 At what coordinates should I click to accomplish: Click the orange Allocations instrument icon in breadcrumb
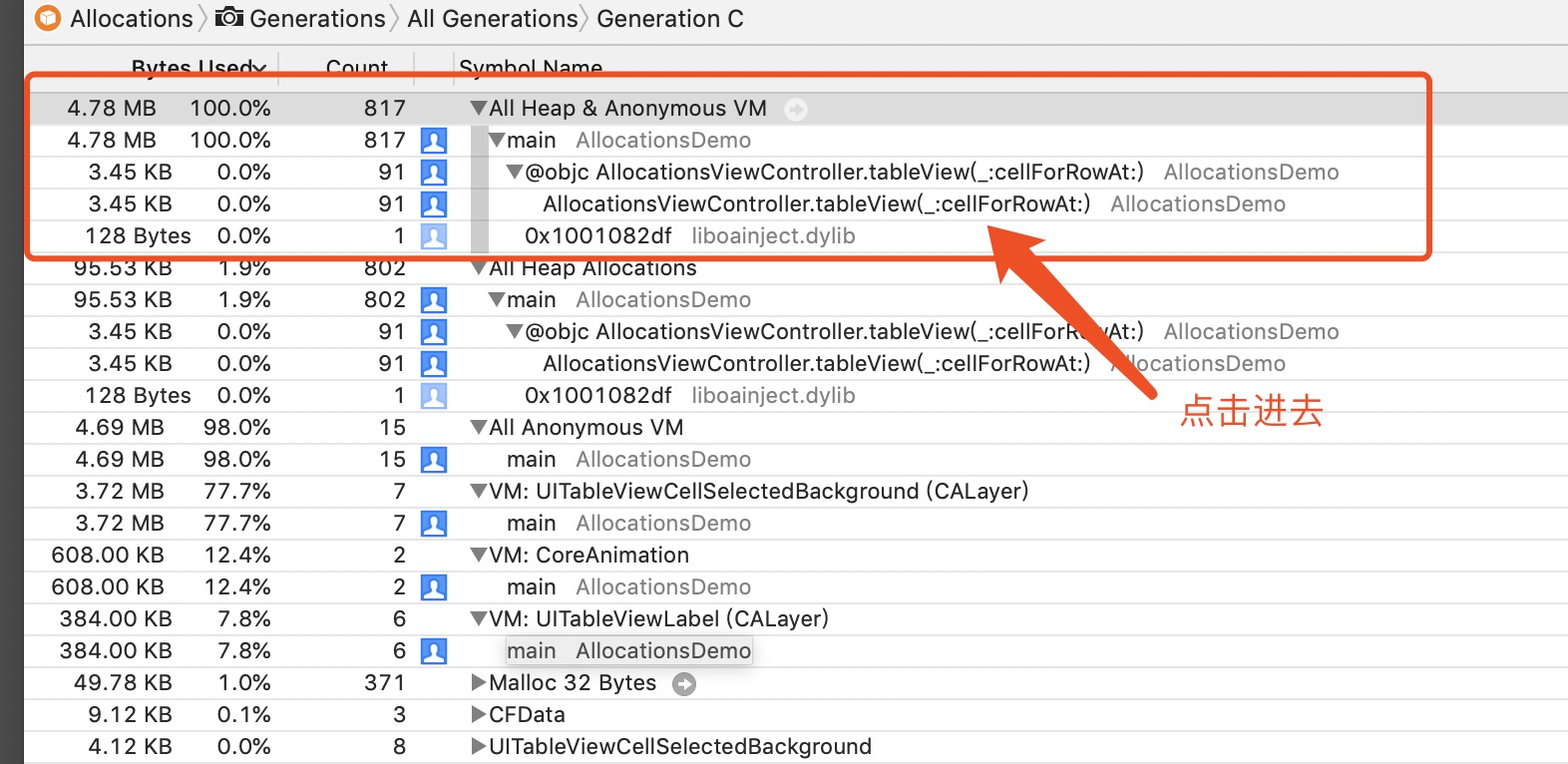pyautogui.click(x=48, y=18)
